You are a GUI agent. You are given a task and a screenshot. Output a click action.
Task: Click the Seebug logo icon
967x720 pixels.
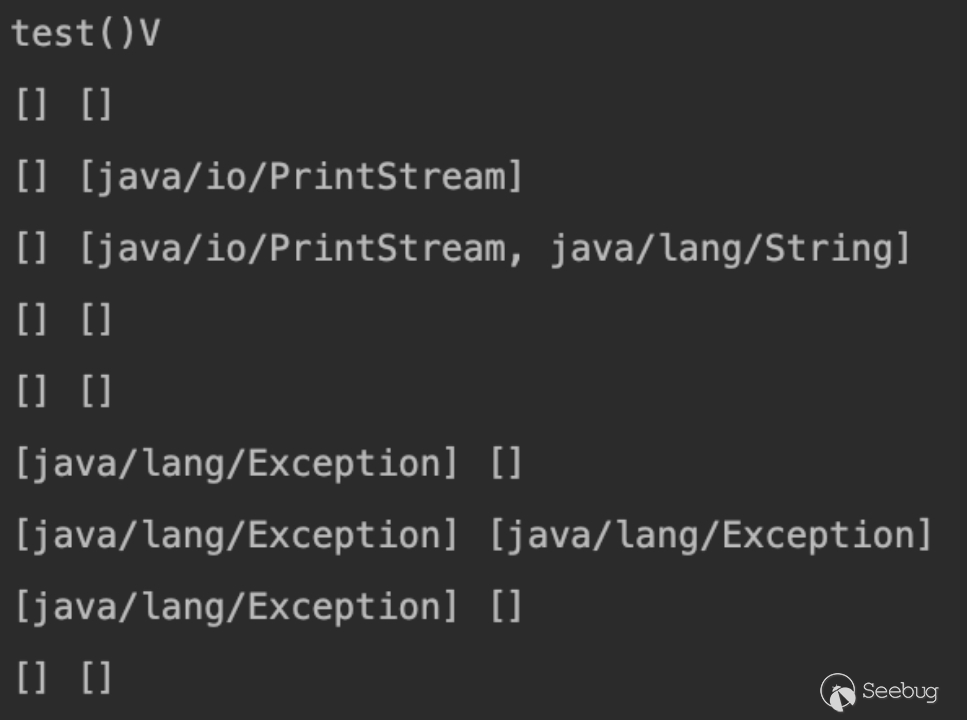pyautogui.click(x=838, y=690)
